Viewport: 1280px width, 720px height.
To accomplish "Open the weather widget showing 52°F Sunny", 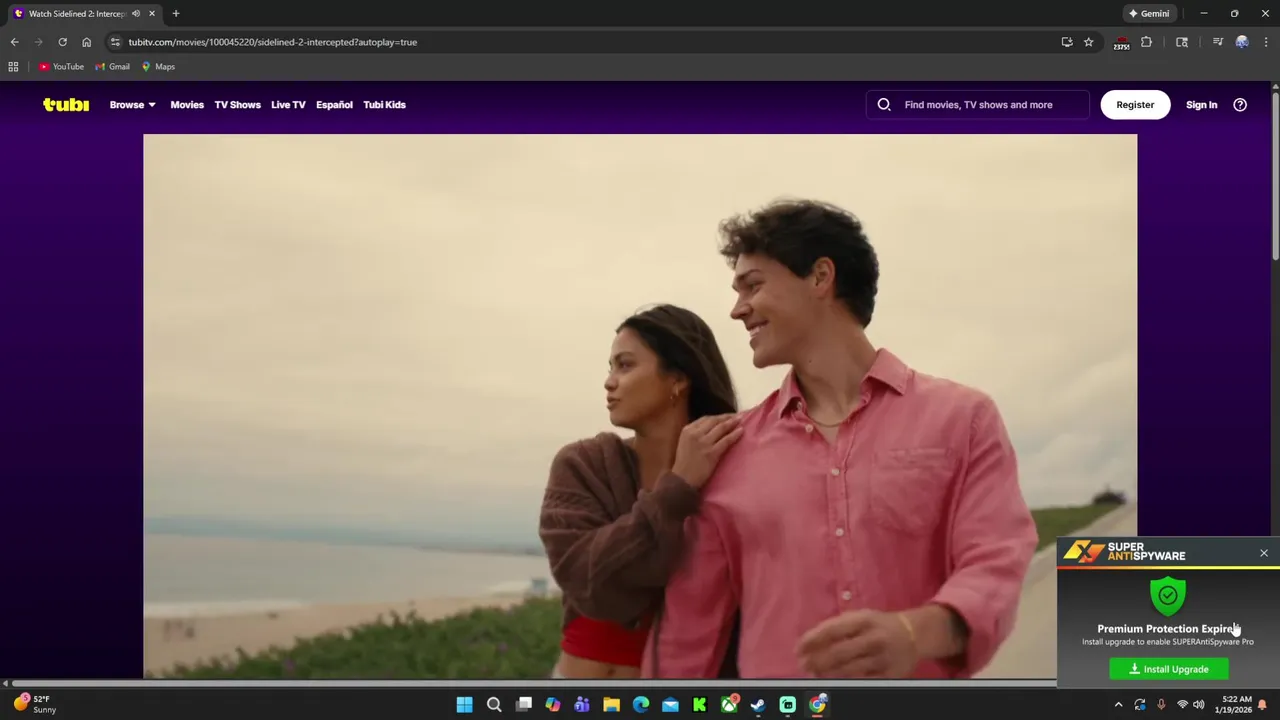I will (x=35, y=704).
